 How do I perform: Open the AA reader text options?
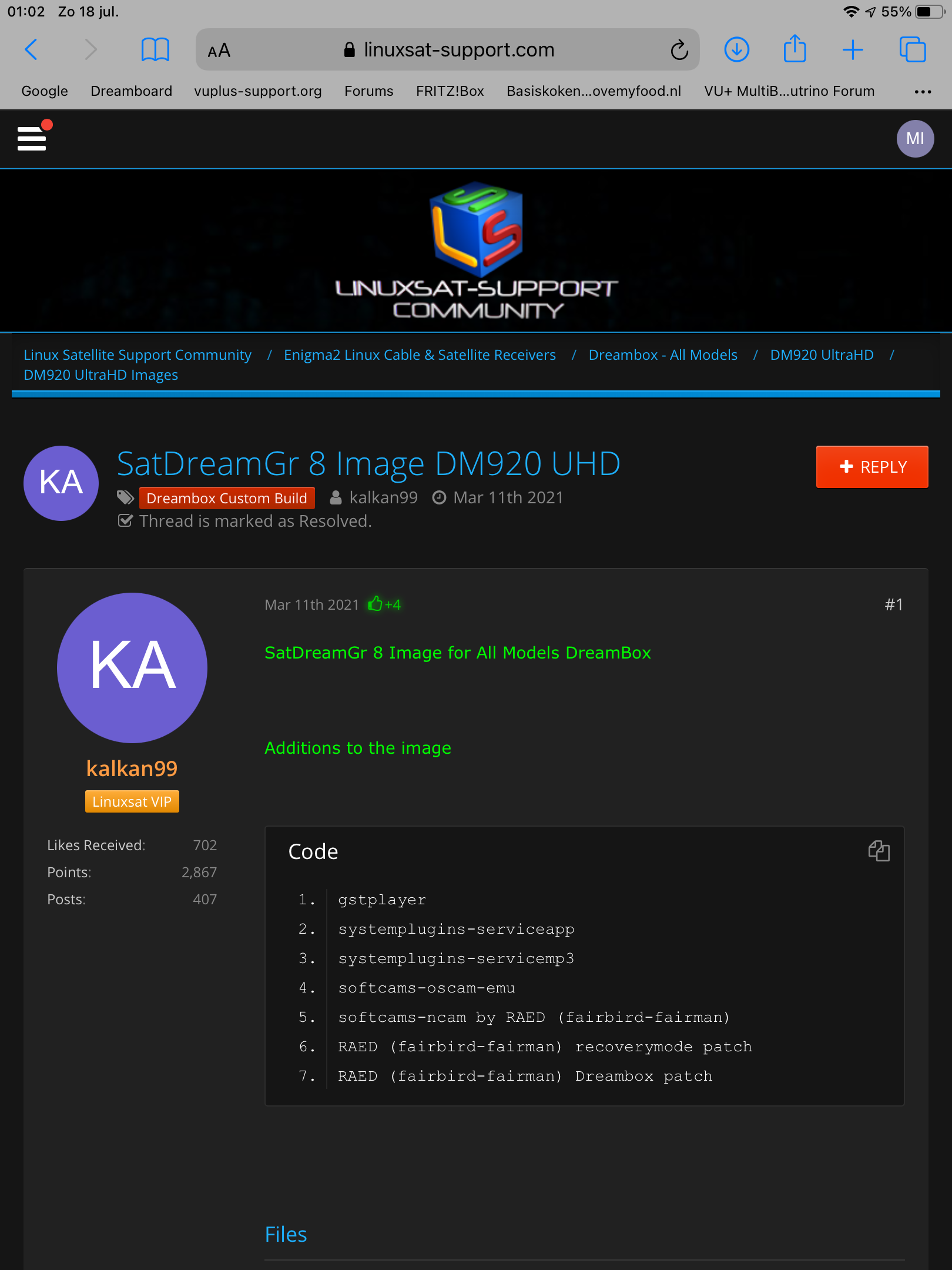tap(219, 51)
